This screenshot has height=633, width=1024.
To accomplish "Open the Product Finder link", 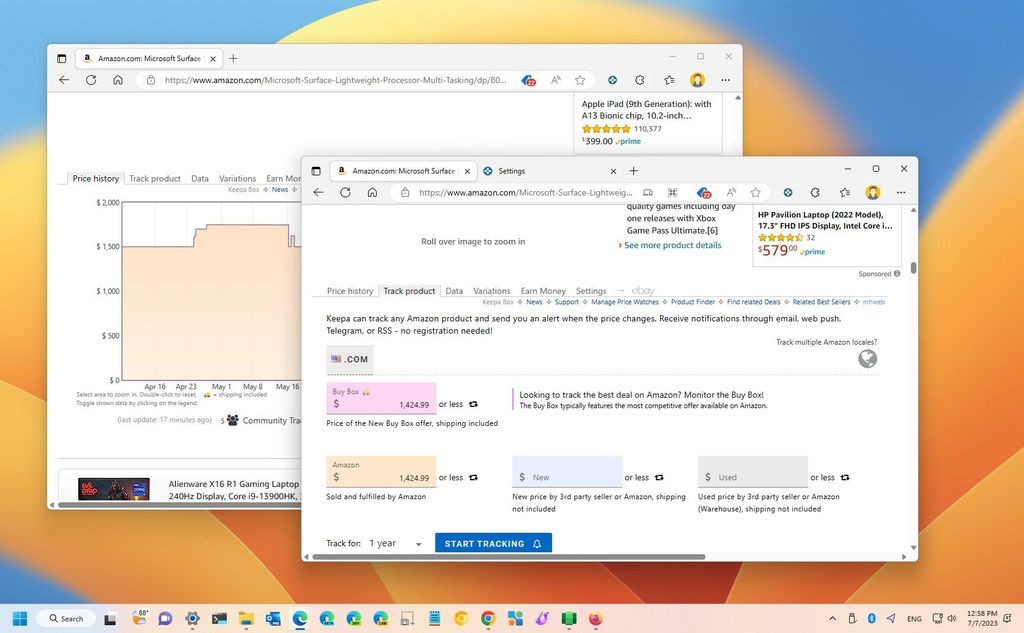I will point(692,302).
